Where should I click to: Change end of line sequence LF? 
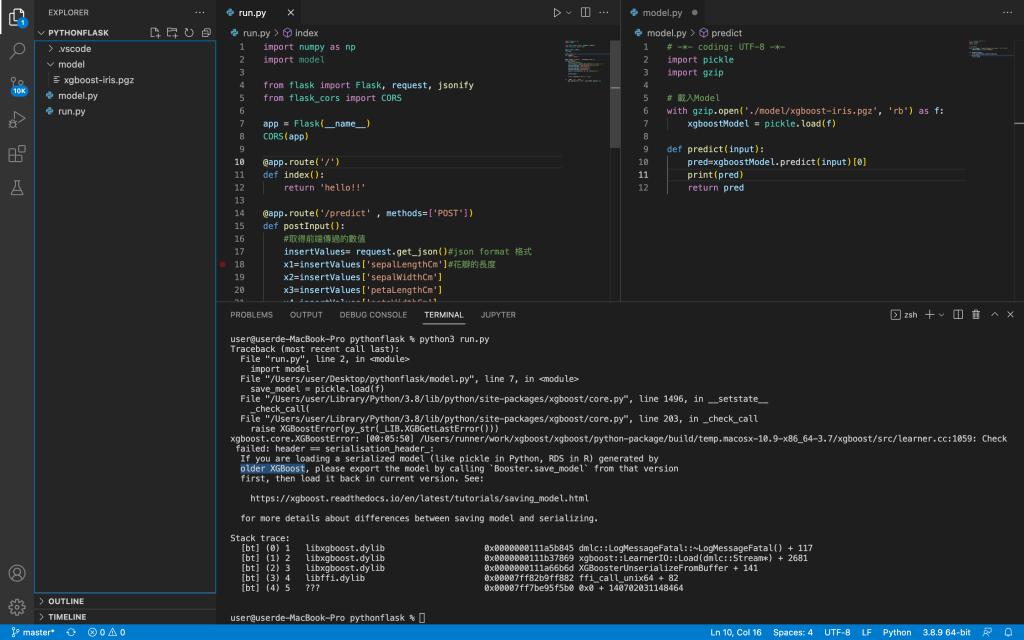[x=867, y=632]
